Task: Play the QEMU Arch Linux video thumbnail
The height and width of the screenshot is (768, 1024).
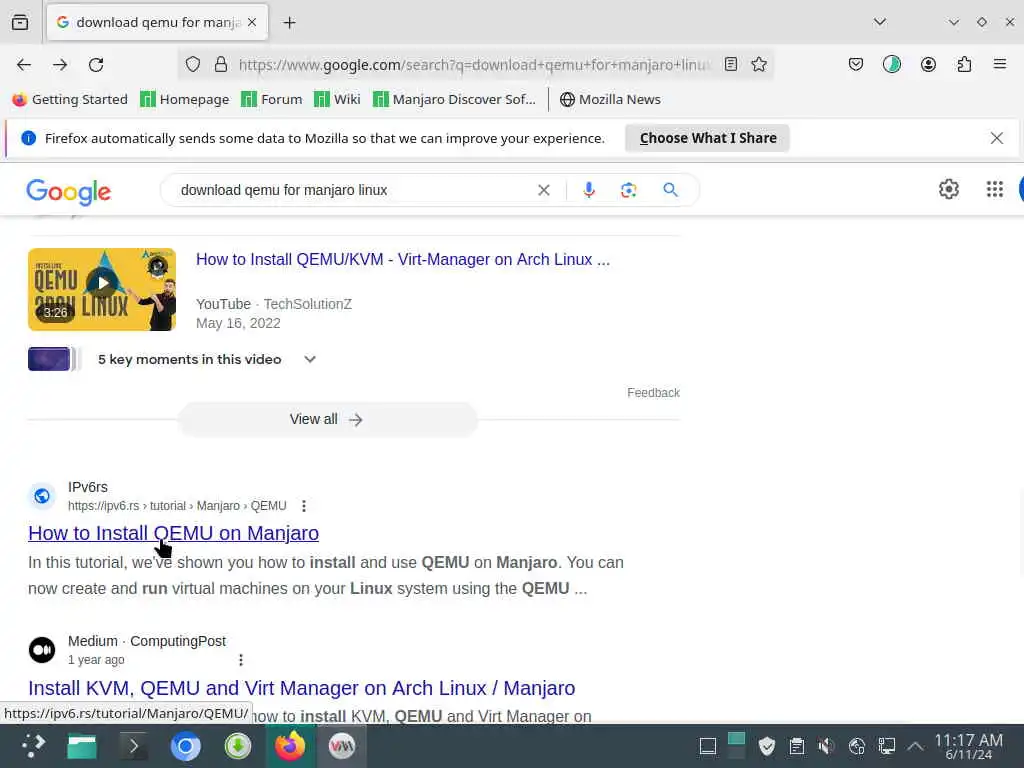Action: (102, 289)
